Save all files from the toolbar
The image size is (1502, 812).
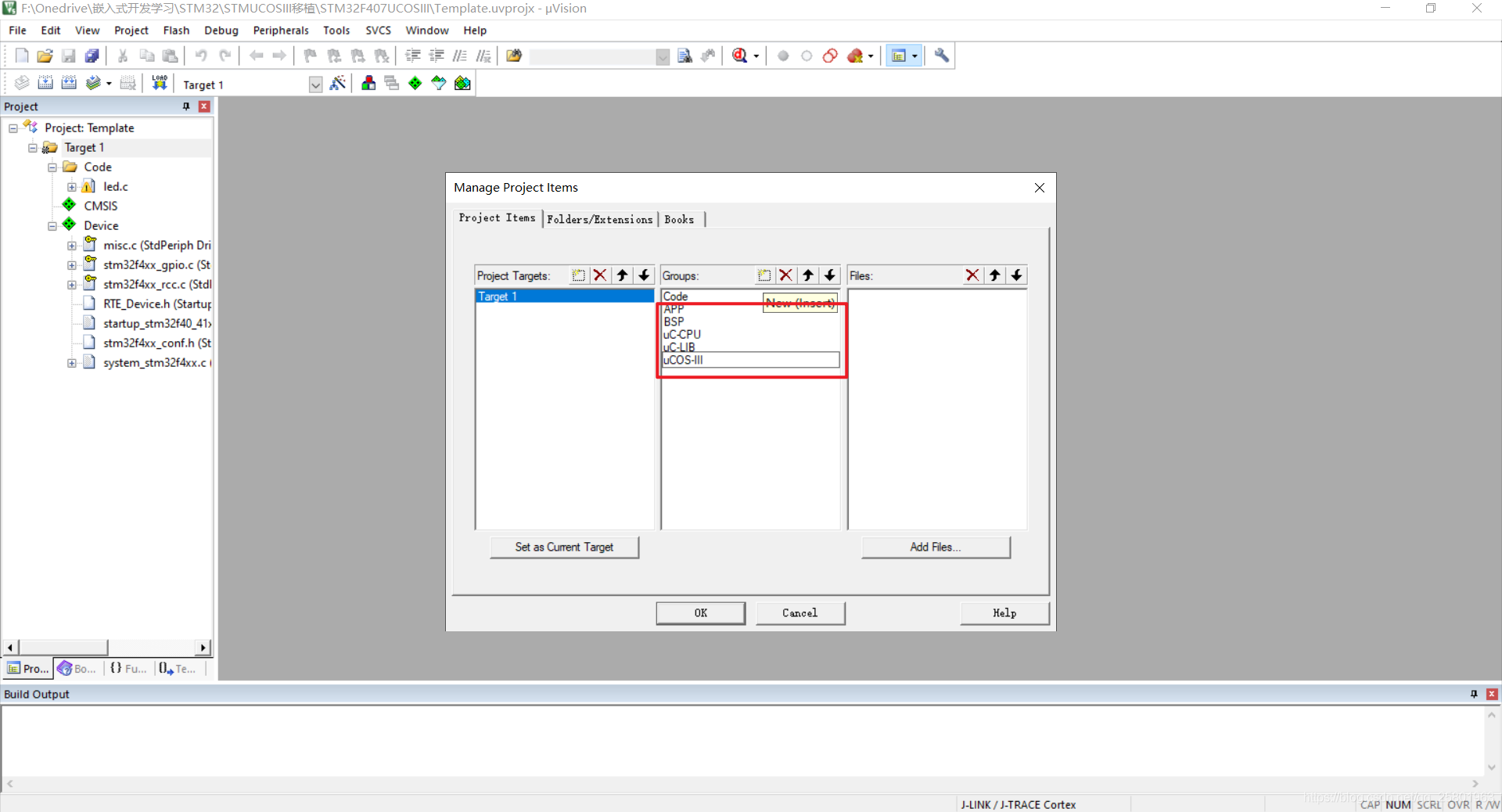[x=92, y=56]
